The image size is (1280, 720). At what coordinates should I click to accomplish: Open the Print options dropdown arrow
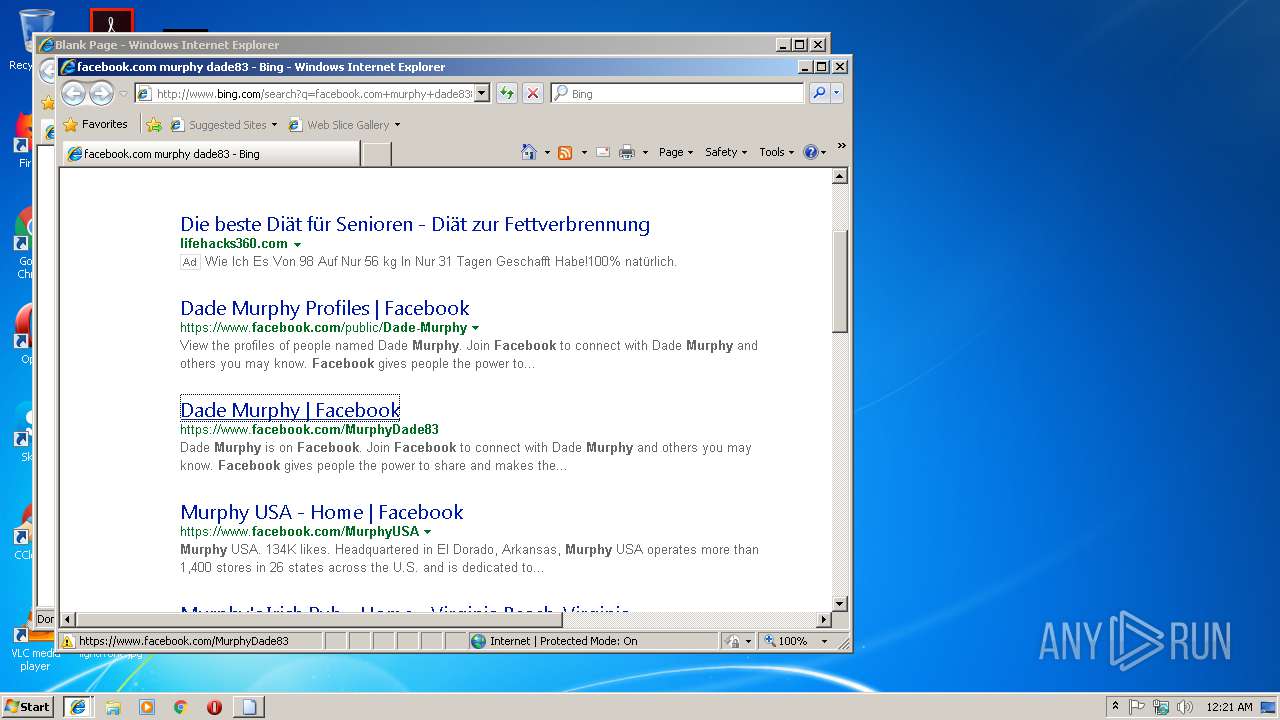pyautogui.click(x=645, y=153)
